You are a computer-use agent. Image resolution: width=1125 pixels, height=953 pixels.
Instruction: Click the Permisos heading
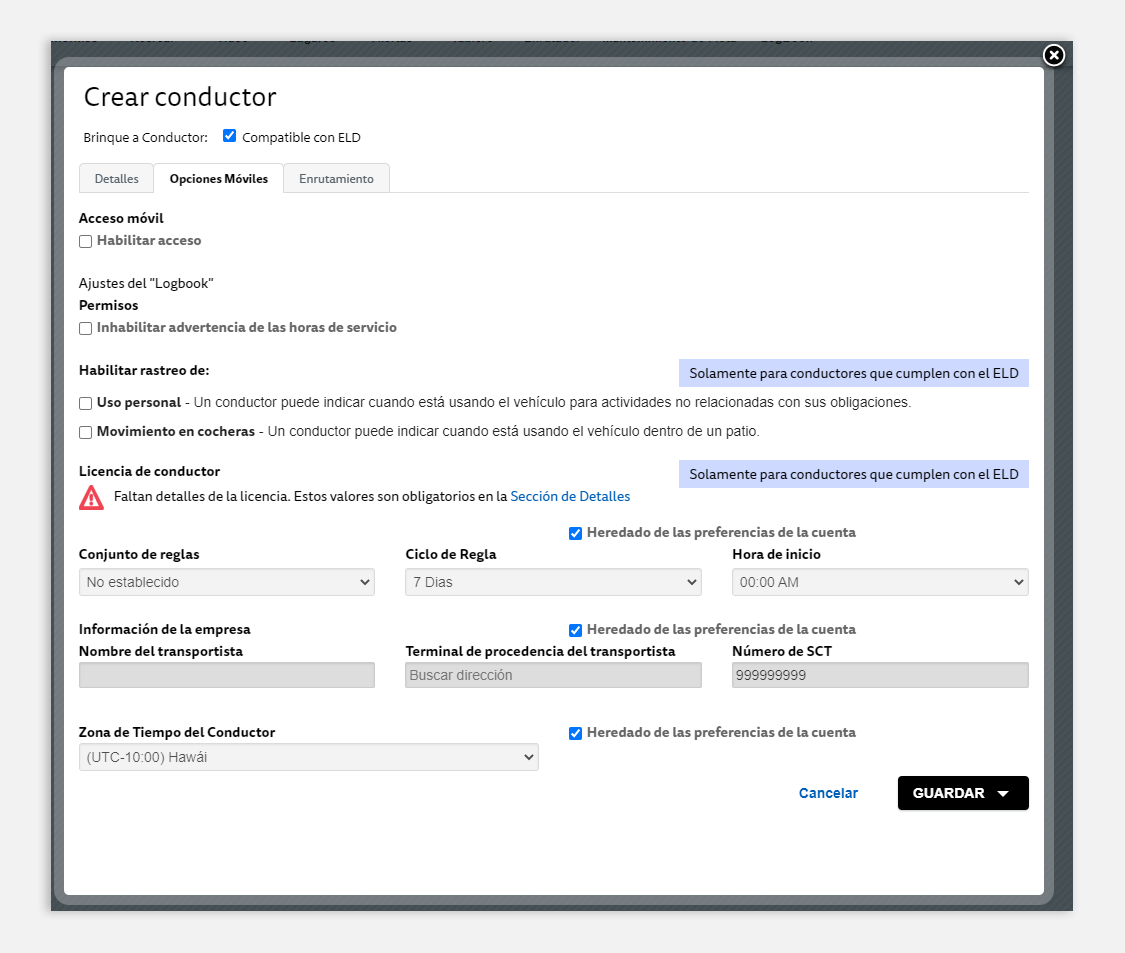[x=108, y=305]
